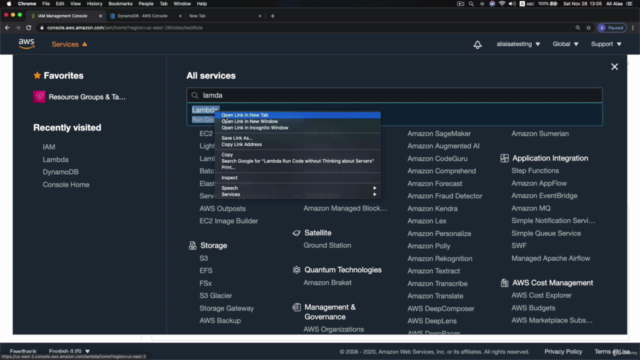Image resolution: width=640 pixels, height=360 pixels.
Task: Open IAM from Recently visited
Action: 49,147
